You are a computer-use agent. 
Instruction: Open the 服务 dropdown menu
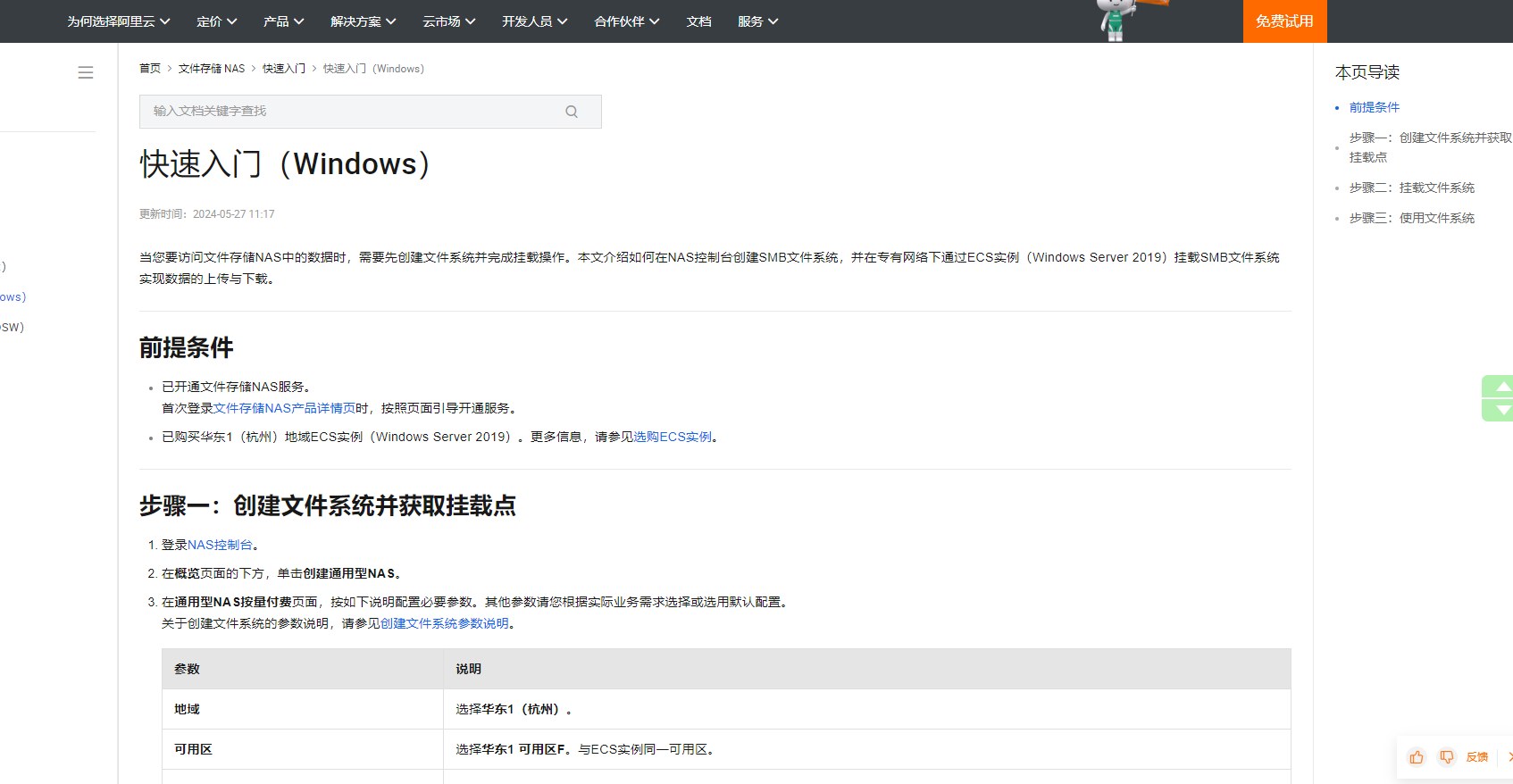point(757,21)
